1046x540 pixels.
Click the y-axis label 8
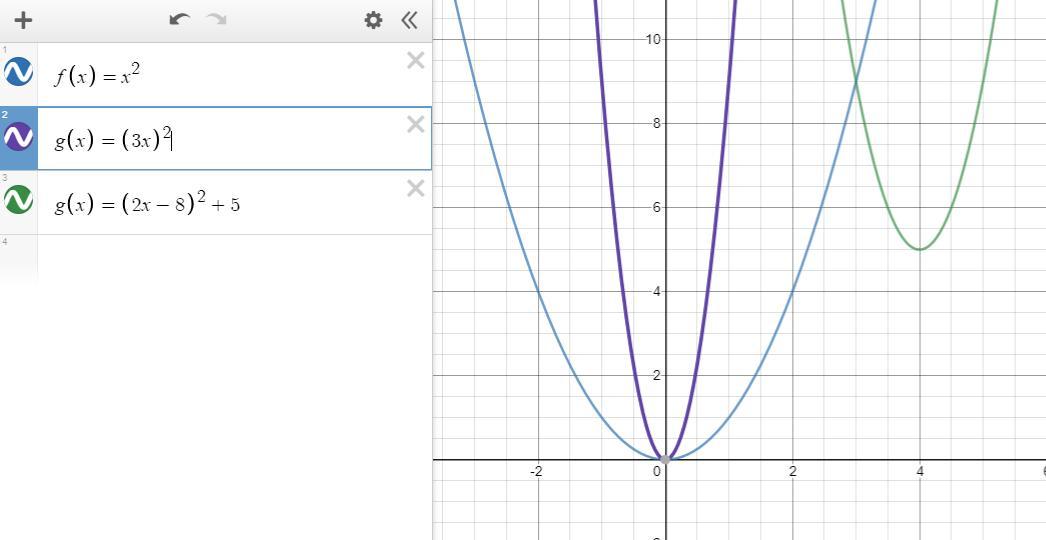(656, 123)
